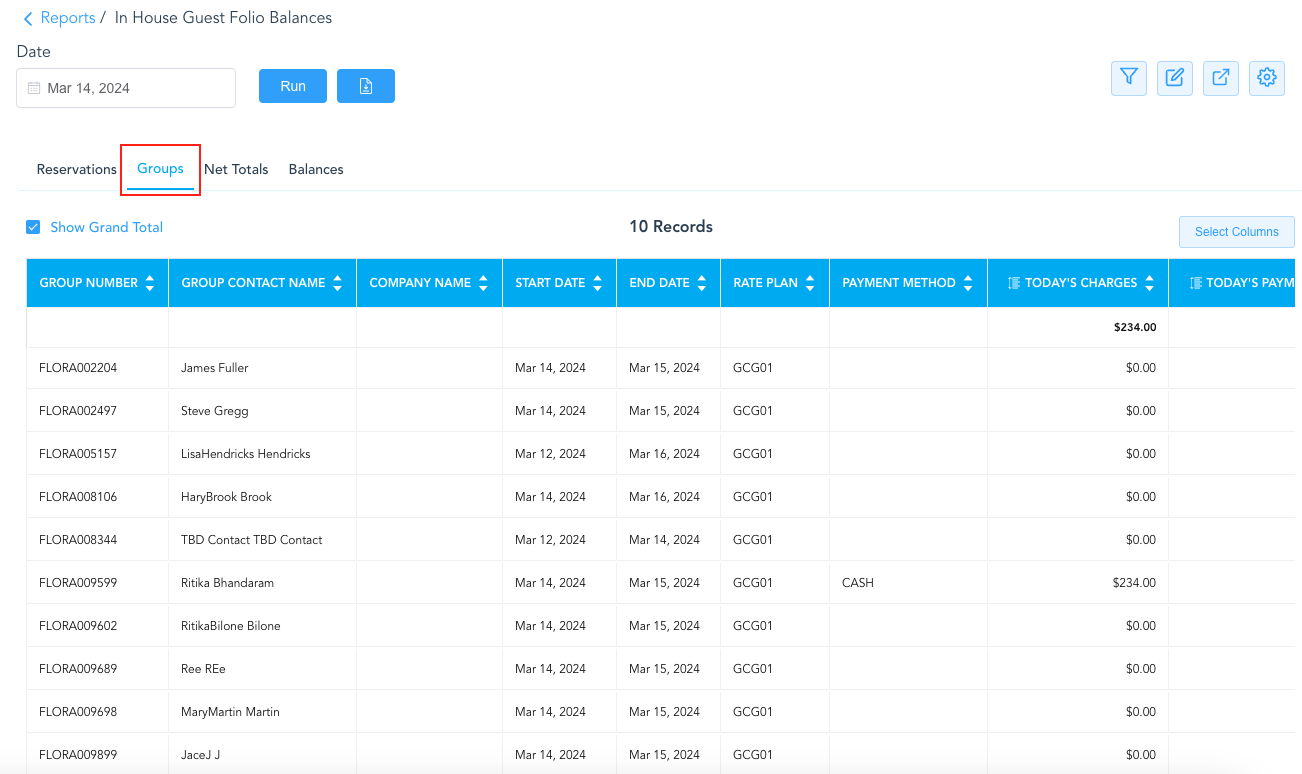The width and height of the screenshot is (1302, 774).
Task: Open Select Columns button
Action: coord(1237,231)
